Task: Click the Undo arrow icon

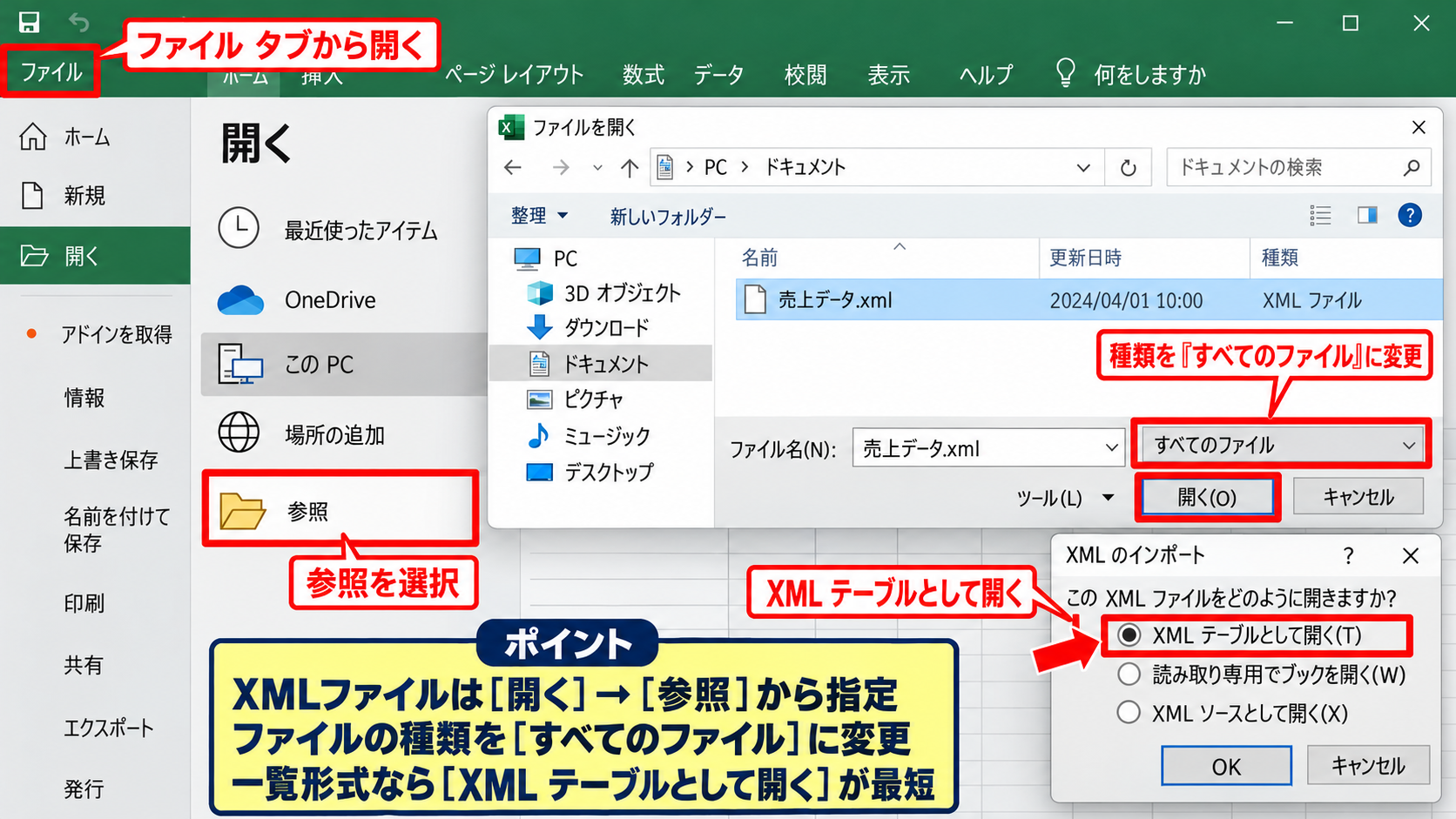Action: tap(79, 22)
